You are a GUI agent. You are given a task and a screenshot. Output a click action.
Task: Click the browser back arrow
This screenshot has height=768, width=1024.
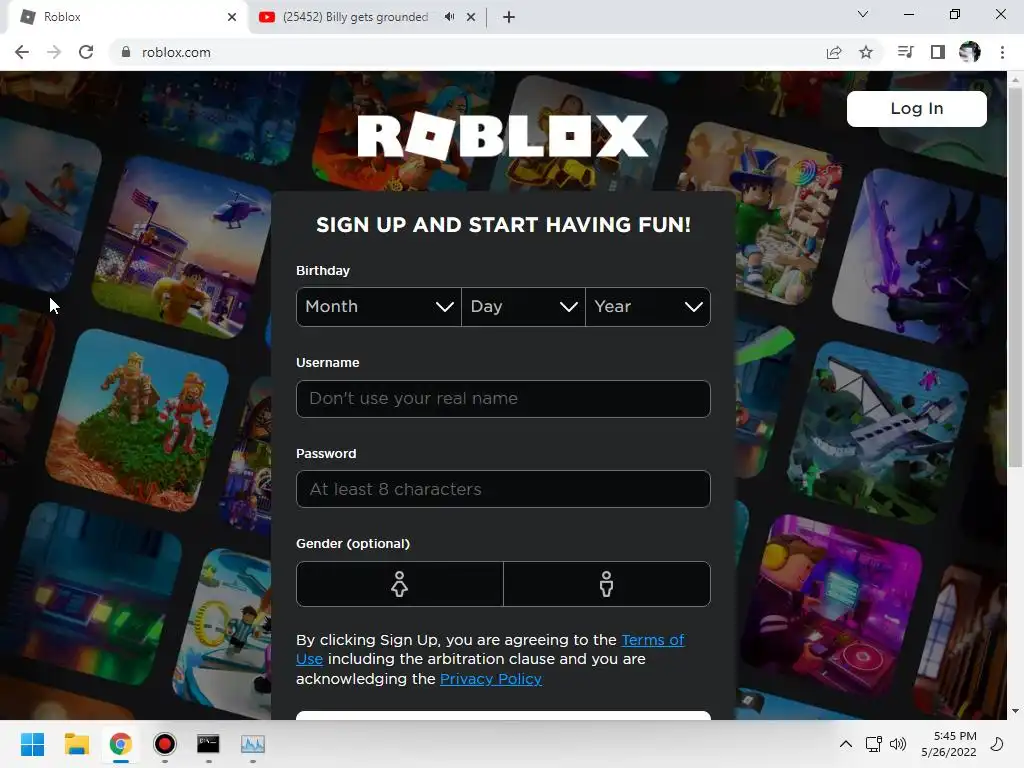point(22,52)
